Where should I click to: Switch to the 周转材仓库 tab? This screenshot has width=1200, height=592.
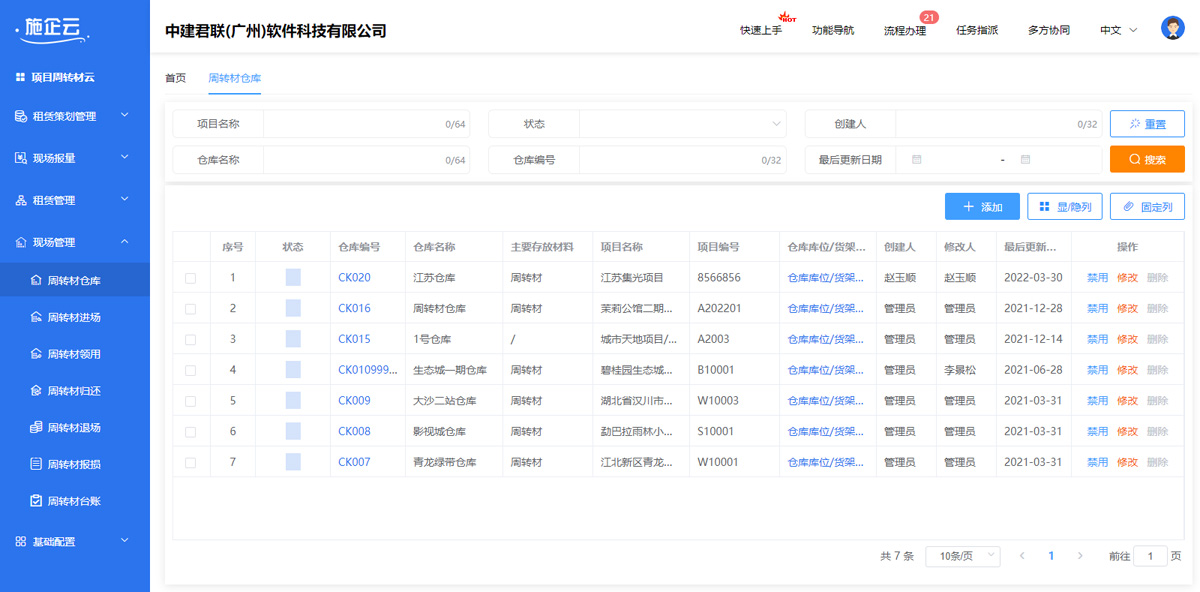[234, 78]
